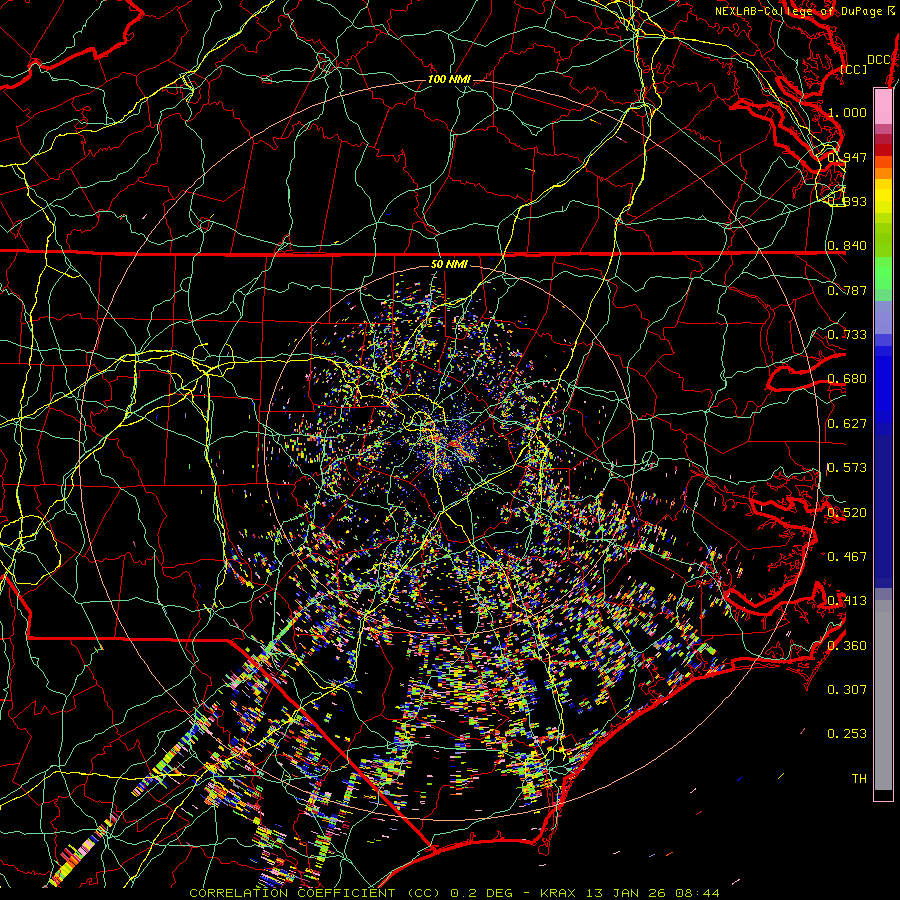Viewport: 900px width, 900px height.
Task: Click the 0.947 scale value
Action: [x=847, y=157]
